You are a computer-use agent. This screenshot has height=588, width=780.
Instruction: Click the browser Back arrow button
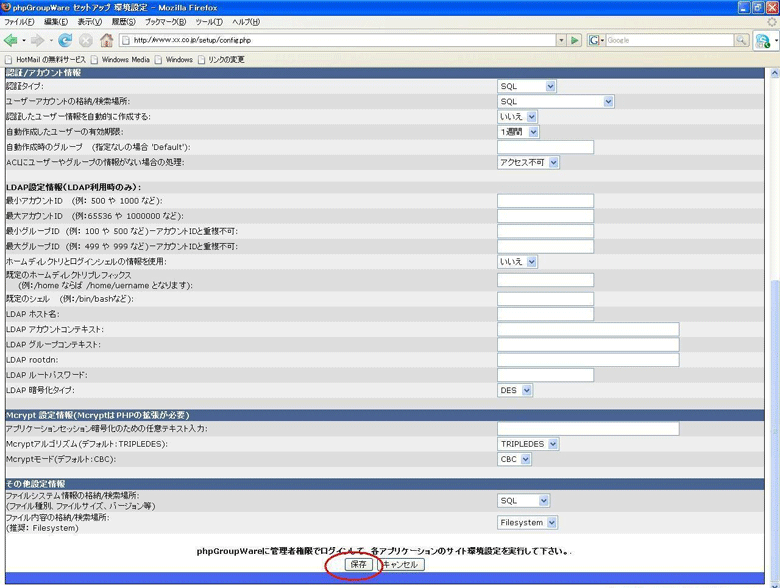pos(11,40)
